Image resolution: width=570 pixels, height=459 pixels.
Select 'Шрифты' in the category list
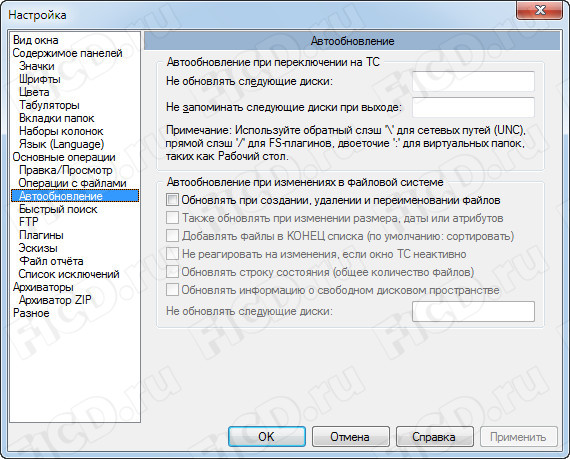(x=40, y=79)
